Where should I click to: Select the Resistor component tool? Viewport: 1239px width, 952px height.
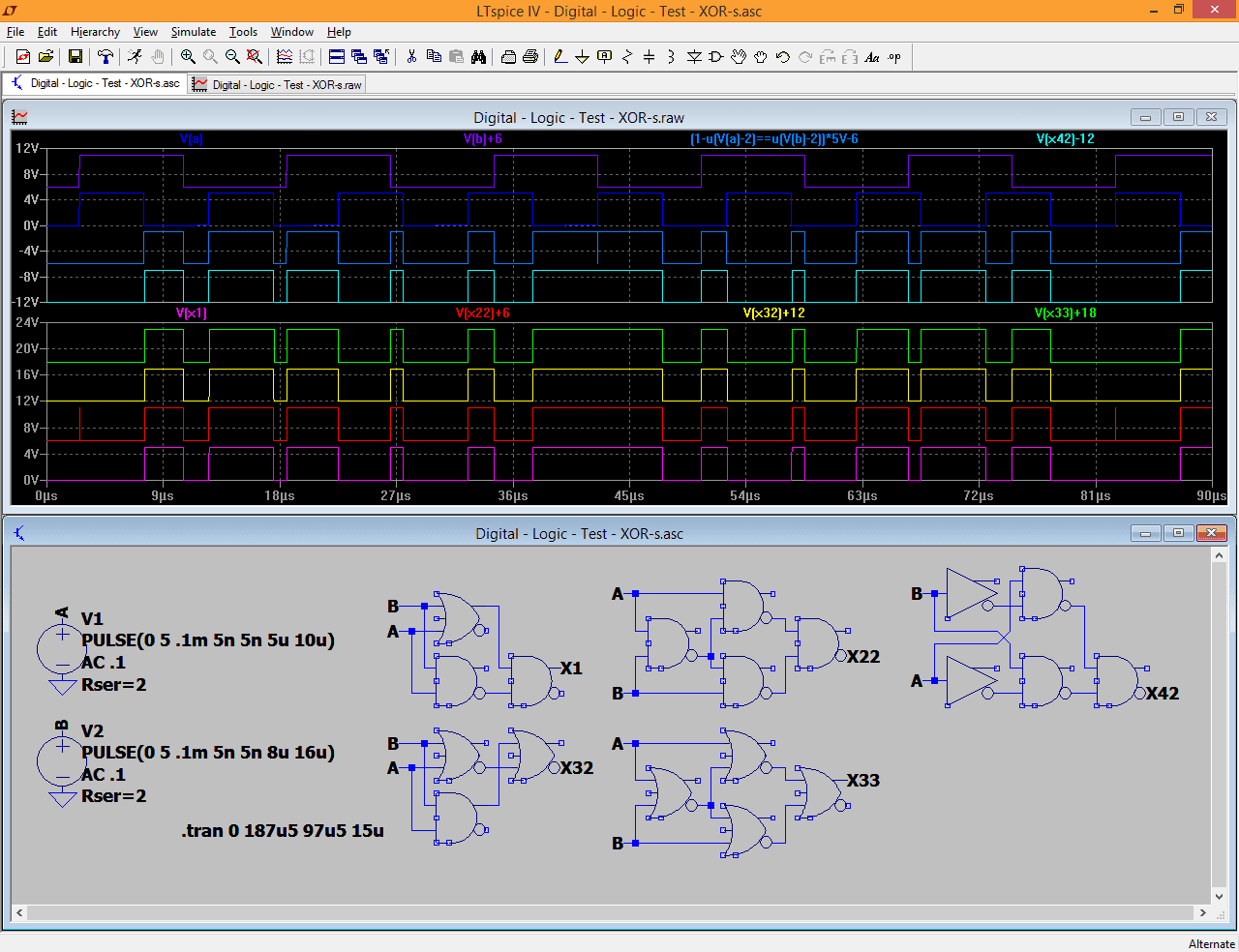coord(626,57)
